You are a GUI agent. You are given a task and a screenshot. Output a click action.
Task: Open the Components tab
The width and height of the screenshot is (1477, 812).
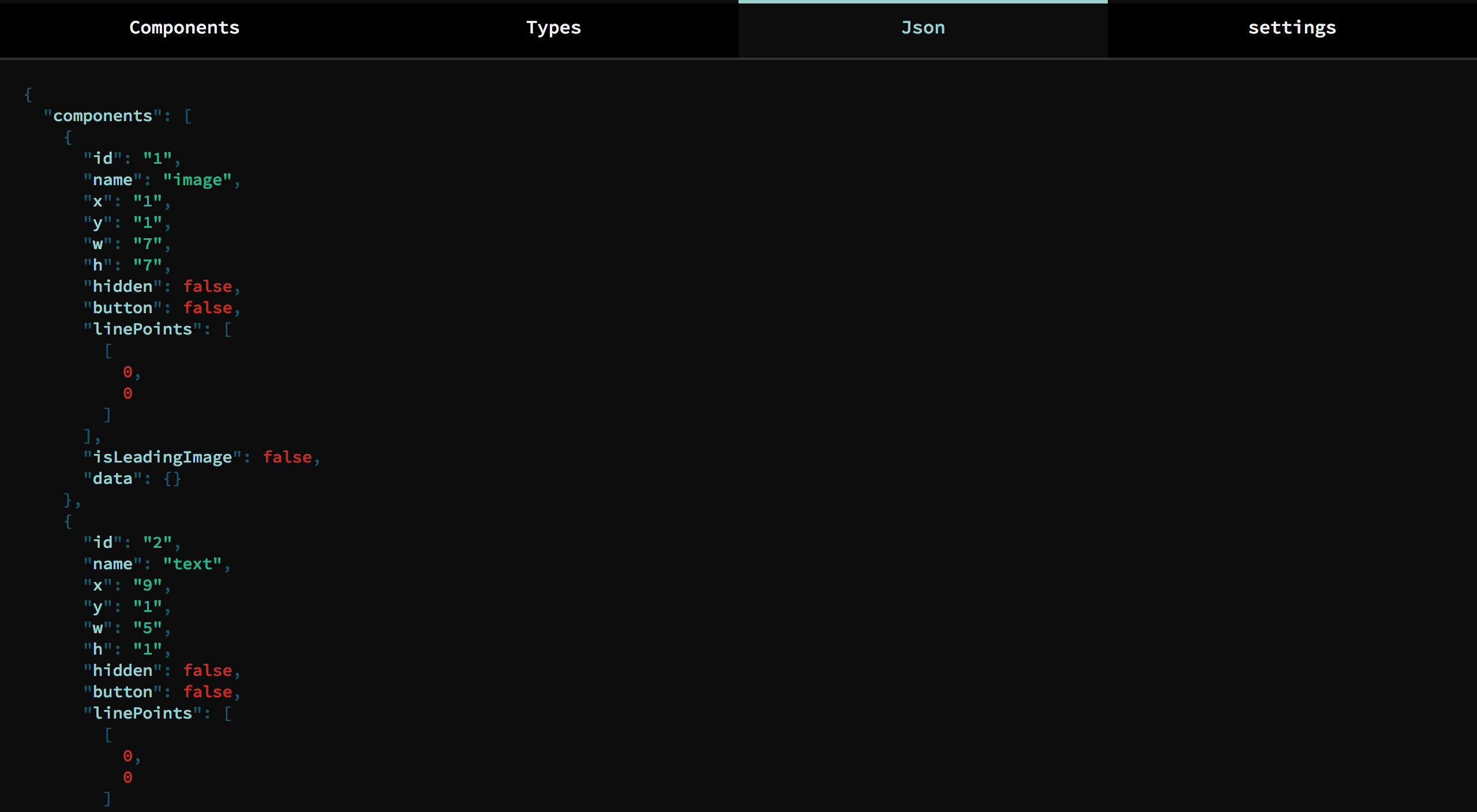[x=184, y=28]
